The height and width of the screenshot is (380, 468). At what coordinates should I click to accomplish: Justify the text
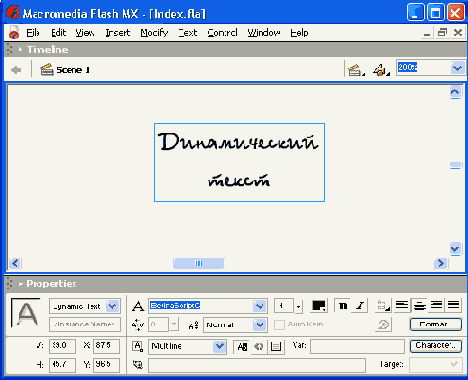pos(453,305)
